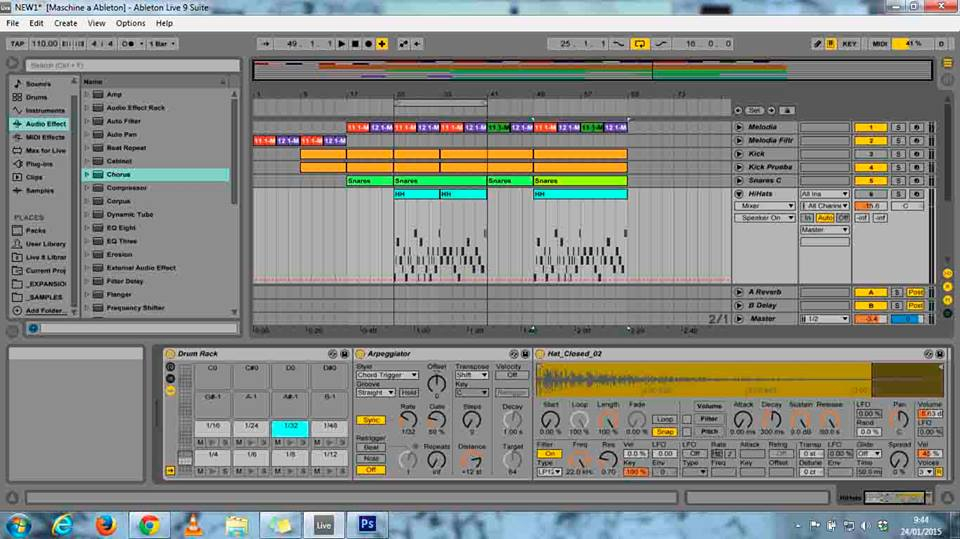Select Sounds category in browser

[38, 83]
